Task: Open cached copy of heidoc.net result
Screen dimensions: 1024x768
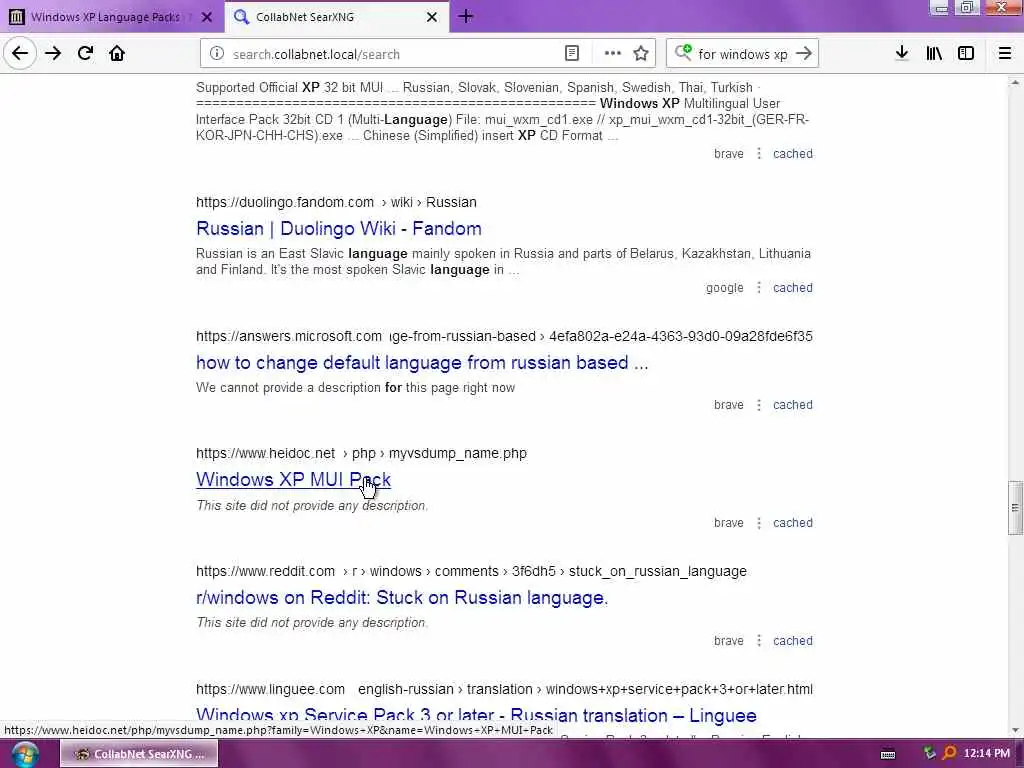Action: (793, 522)
